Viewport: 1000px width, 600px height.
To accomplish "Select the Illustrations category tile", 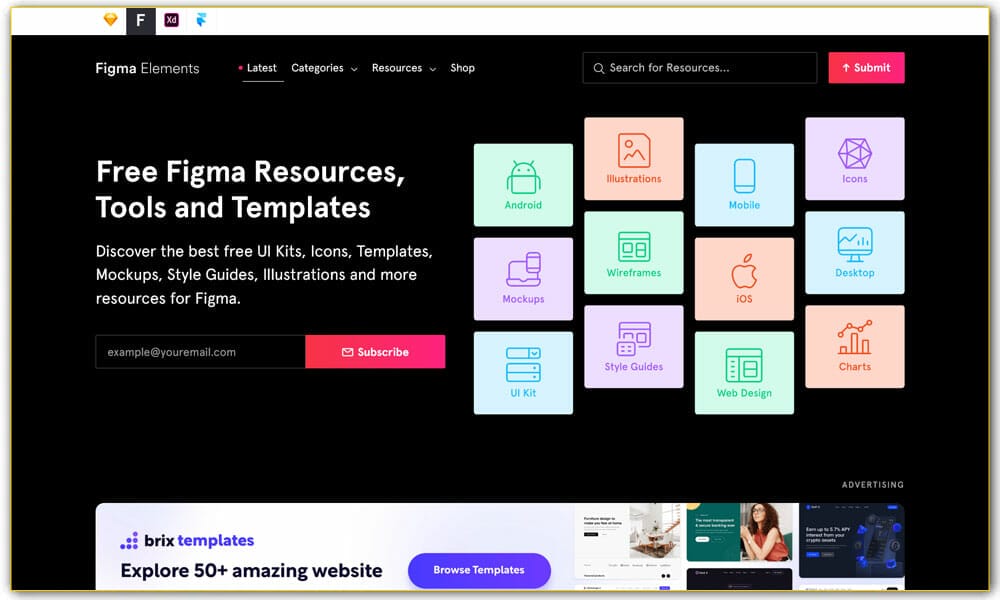I will [x=633, y=159].
